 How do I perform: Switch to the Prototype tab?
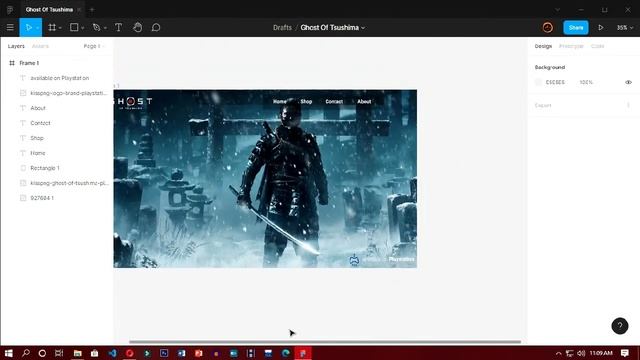click(x=571, y=46)
